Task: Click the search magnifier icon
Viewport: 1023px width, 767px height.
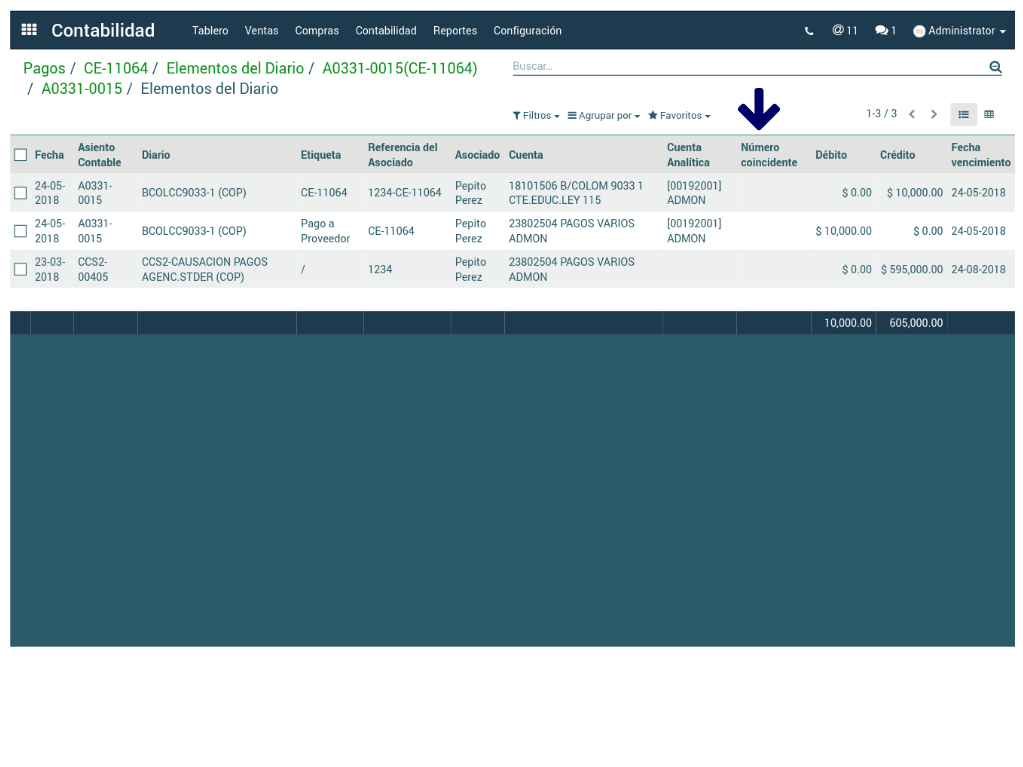Action: click(x=995, y=67)
